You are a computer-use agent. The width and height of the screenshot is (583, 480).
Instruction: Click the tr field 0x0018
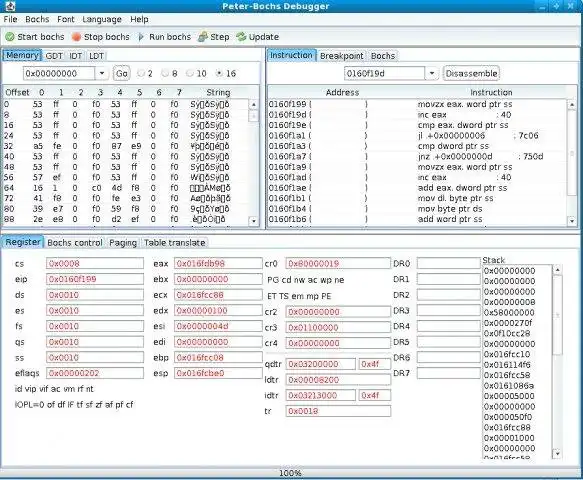coord(338,411)
